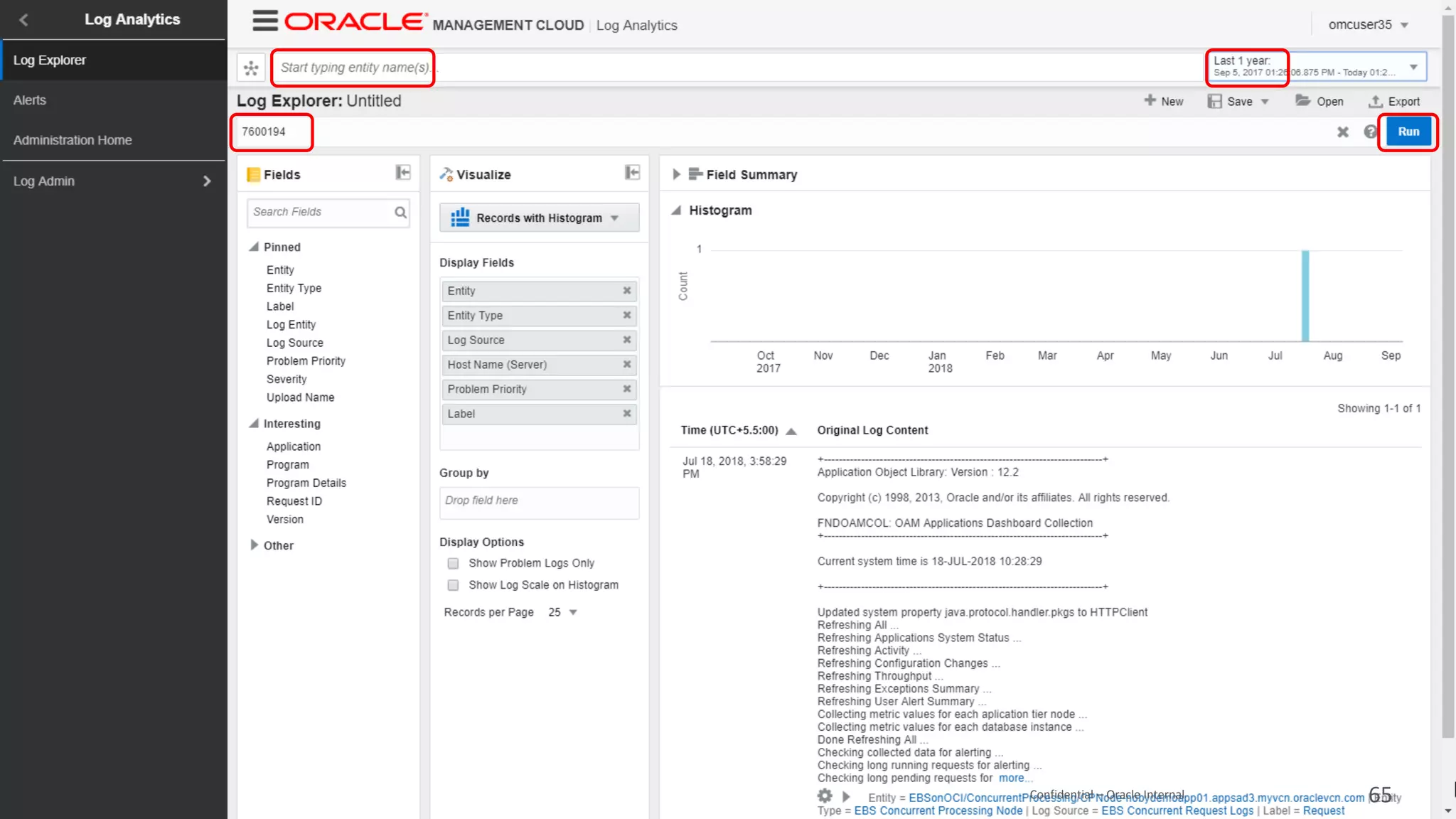Image resolution: width=1456 pixels, height=819 pixels.
Task: Click the New plus icon
Action: pyautogui.click(x=1150, y=100)
